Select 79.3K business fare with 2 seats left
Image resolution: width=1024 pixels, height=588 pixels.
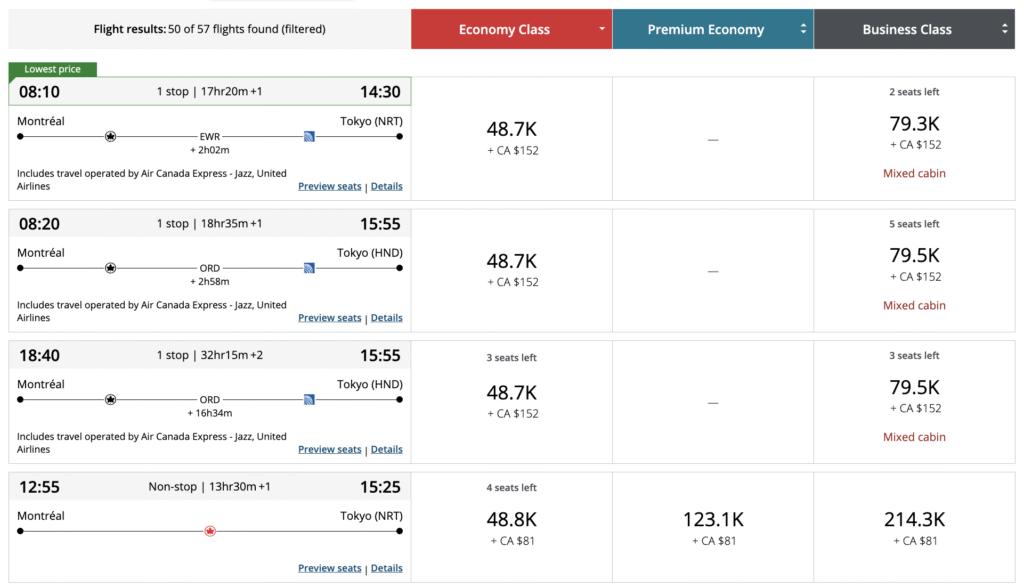tap(914, 124)
